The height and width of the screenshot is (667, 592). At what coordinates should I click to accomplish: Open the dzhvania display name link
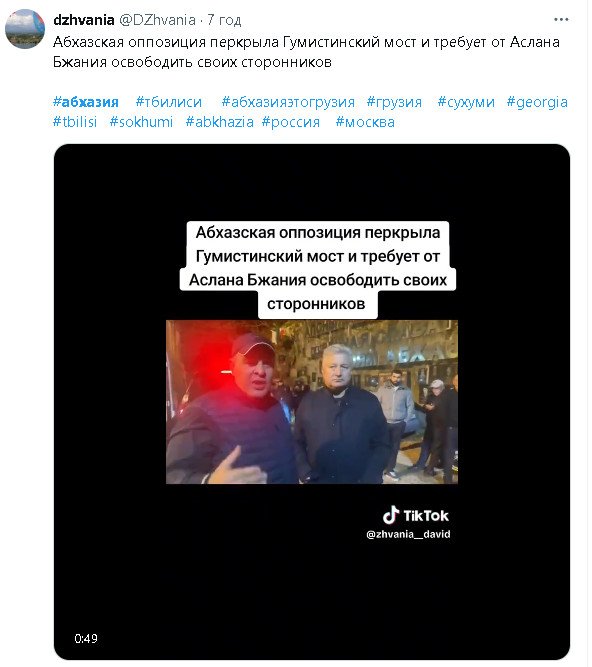[84, 20]
